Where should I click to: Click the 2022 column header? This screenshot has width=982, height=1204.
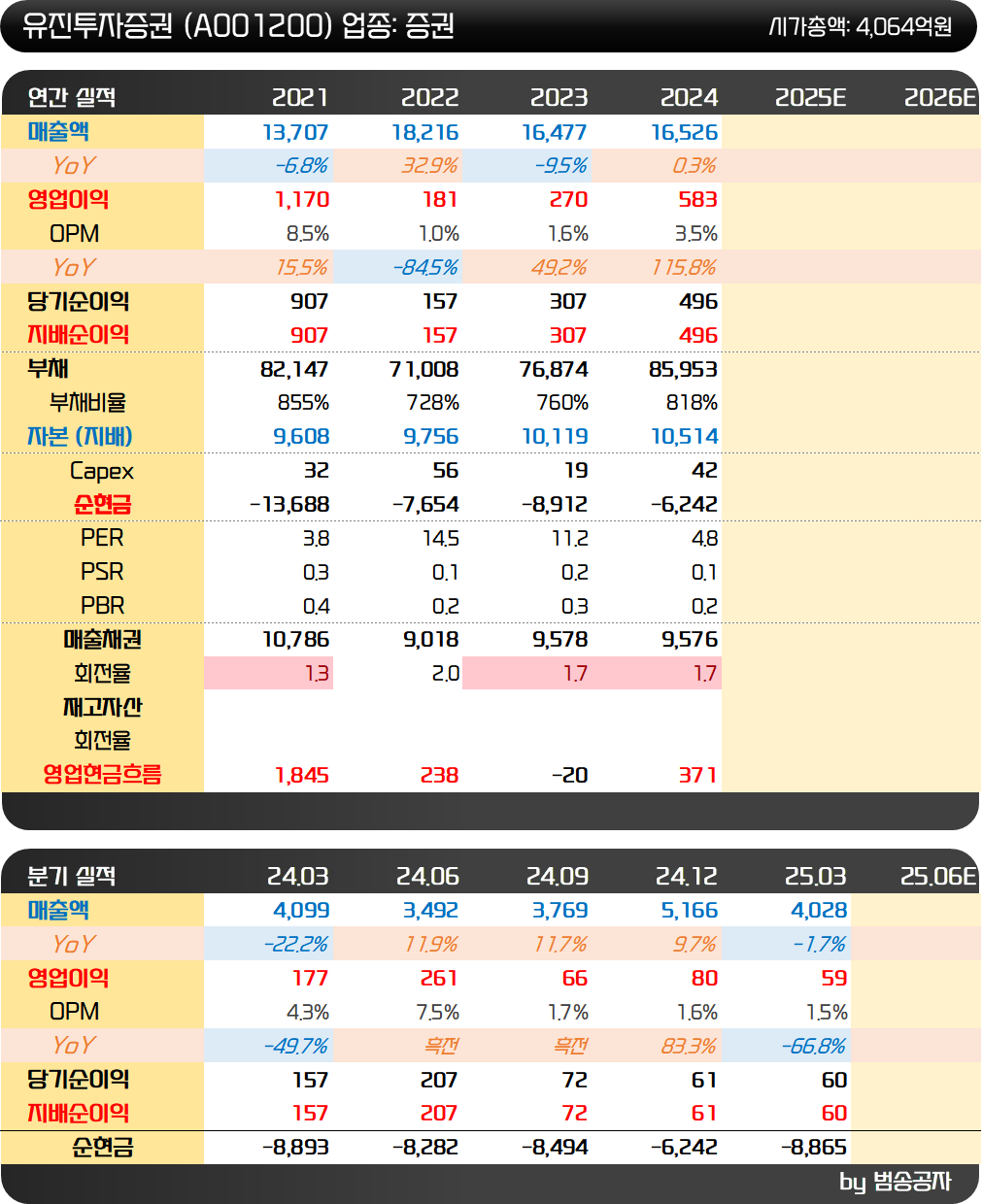(429, 97)
